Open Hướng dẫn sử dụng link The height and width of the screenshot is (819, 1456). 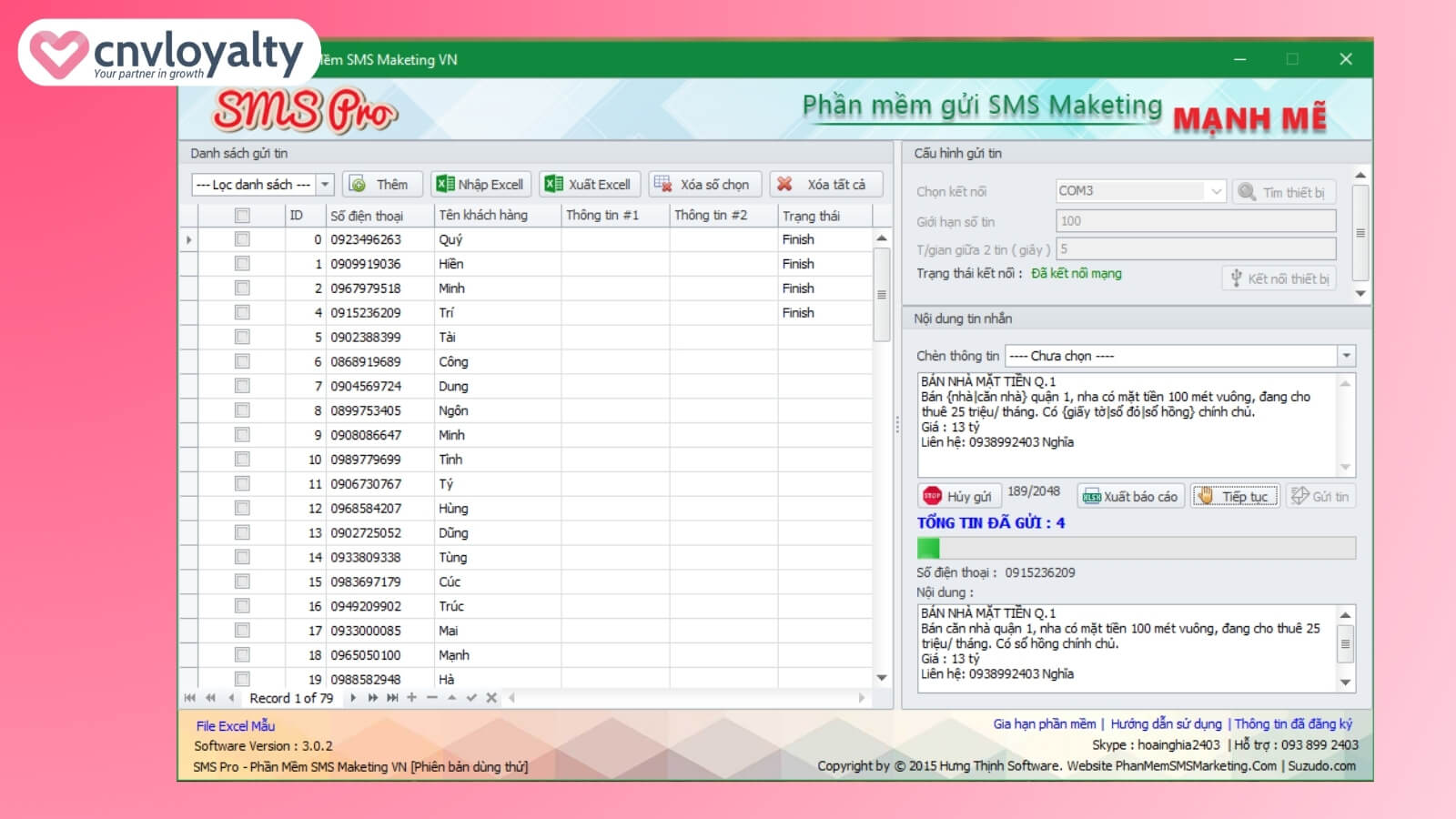tap(1166, 724)
